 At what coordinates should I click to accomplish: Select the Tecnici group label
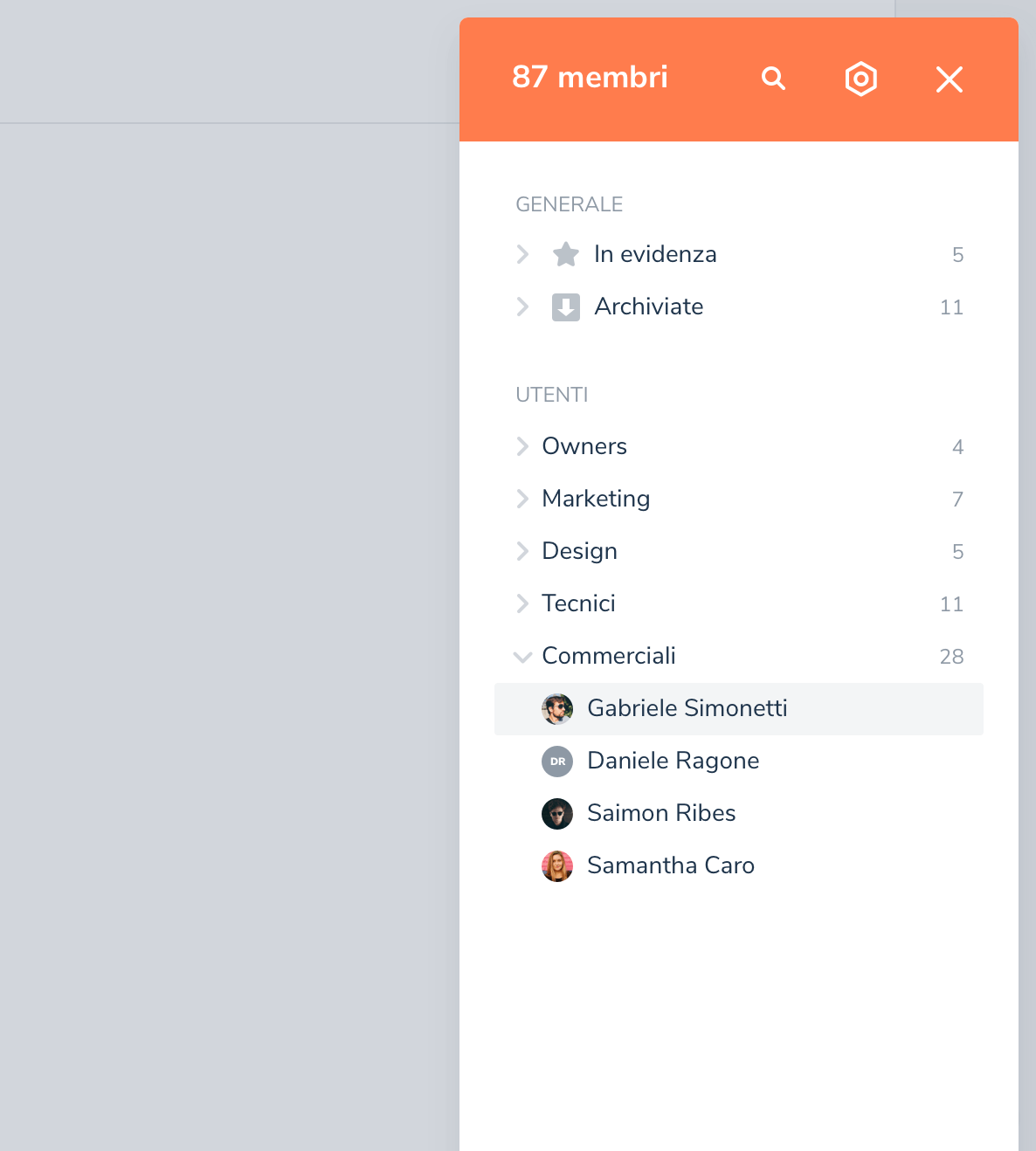[x=578, y=603]
